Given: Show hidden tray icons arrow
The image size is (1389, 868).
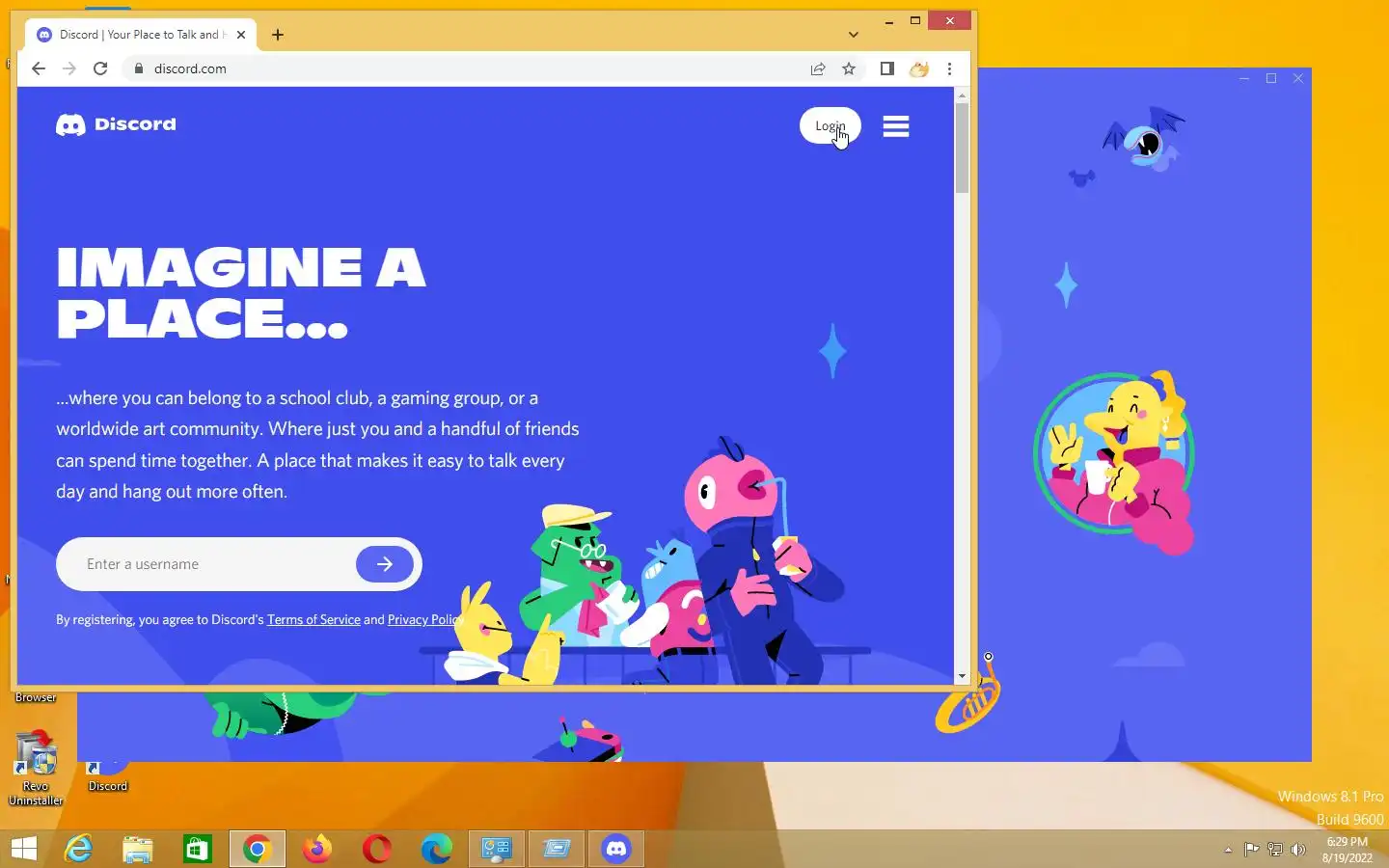Looking at the screenshot, I should point(1228,850).
